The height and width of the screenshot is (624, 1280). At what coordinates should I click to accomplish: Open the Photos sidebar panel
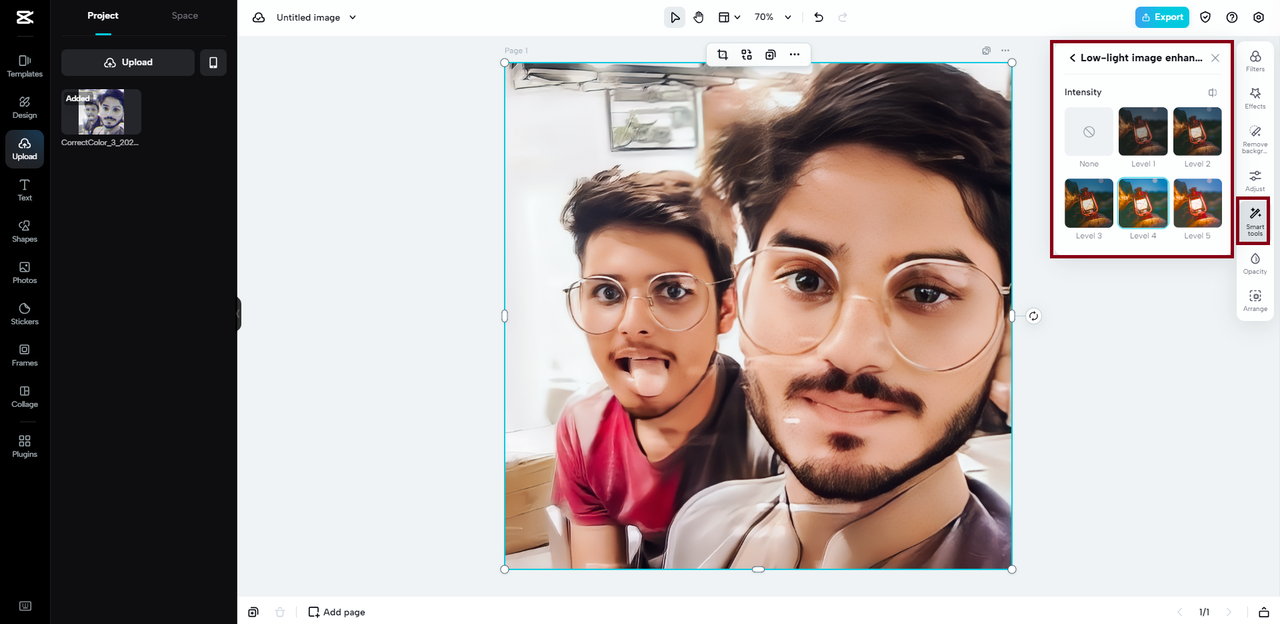pyautogui.click(x=24, y=273)
